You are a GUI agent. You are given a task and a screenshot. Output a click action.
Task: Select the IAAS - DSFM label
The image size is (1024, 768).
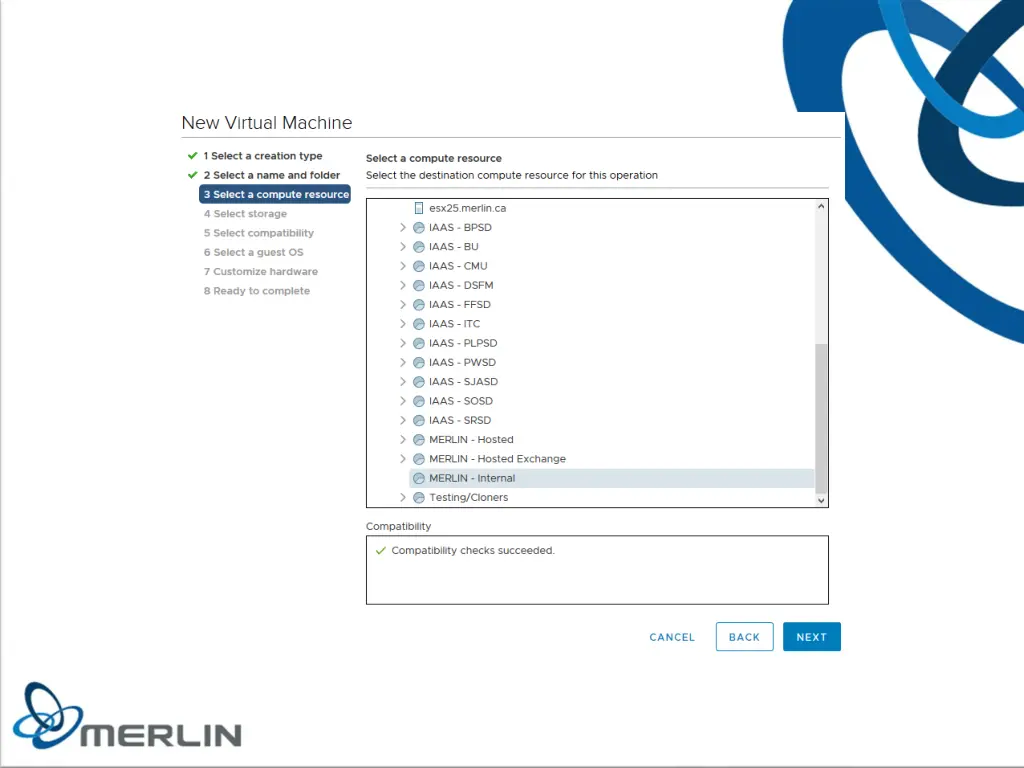461,285
